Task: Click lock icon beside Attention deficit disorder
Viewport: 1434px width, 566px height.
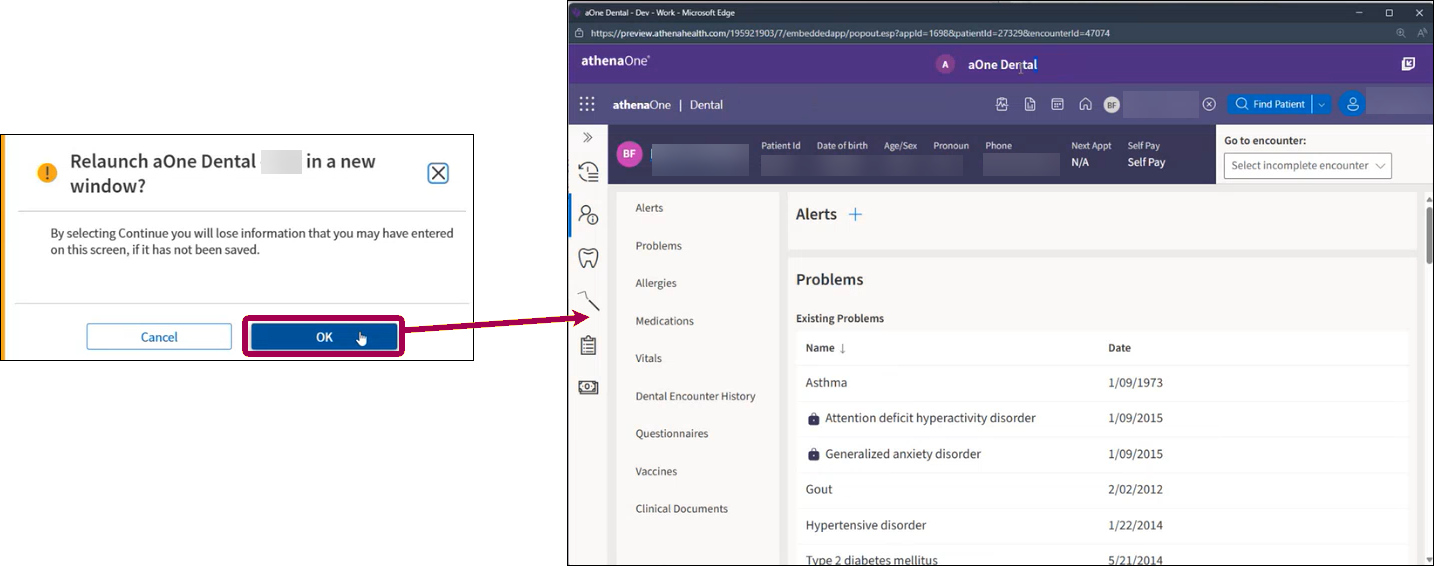Action: tap(813, 419)
